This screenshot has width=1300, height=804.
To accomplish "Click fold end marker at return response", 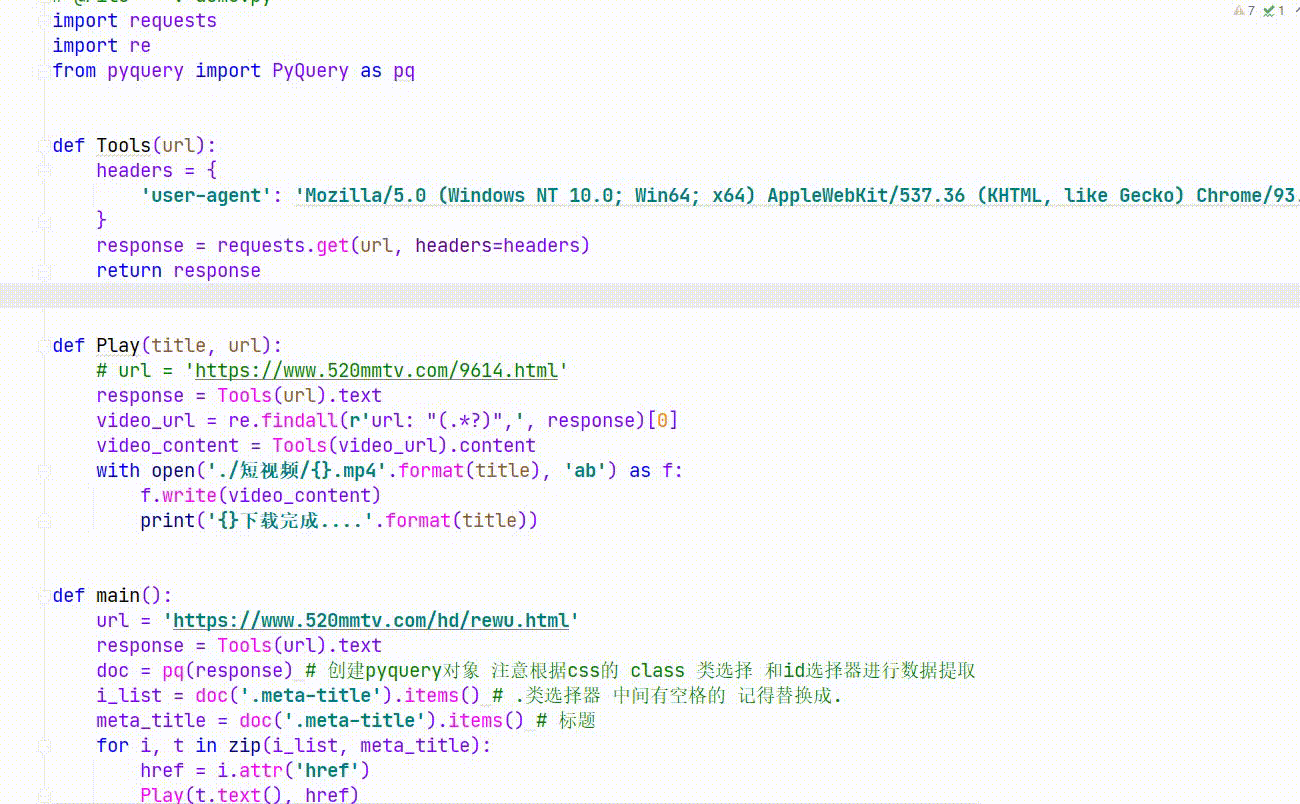I will coord(43,271).
